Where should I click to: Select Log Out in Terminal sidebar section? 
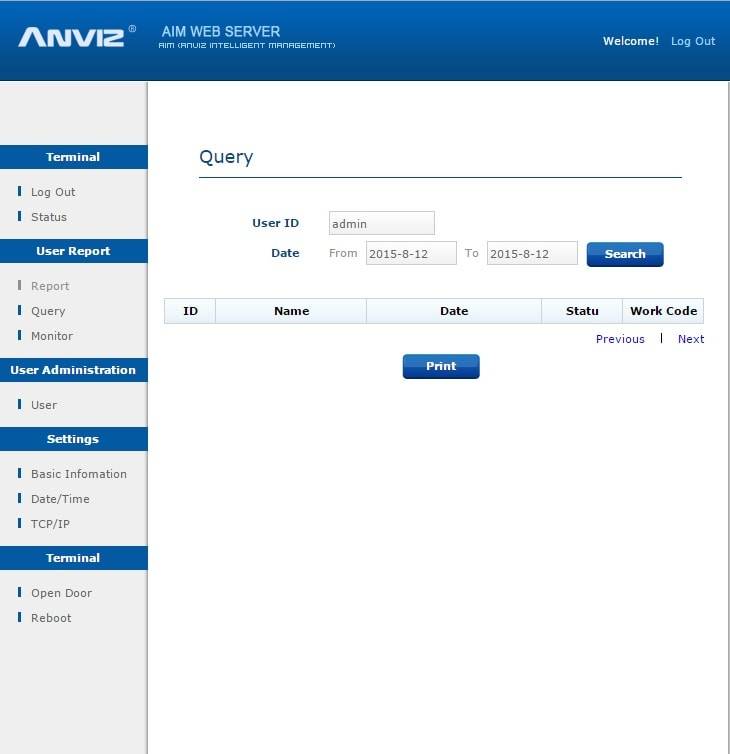coord(53,192)
